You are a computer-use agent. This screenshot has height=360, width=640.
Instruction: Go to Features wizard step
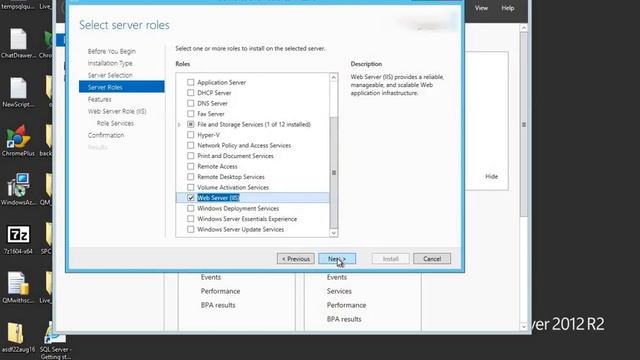tap(99, 99)
